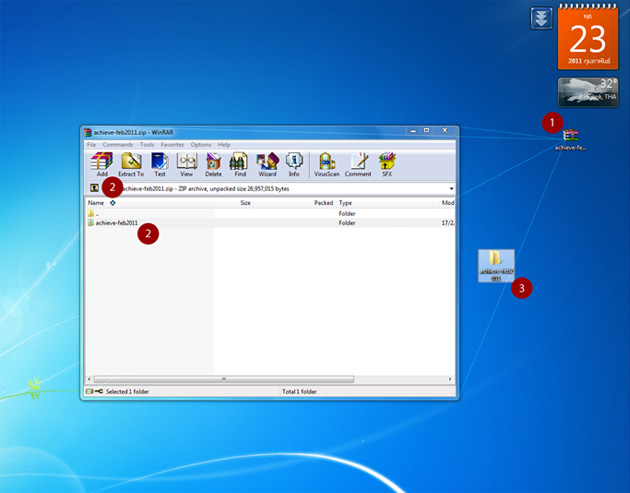Launch the Wizard tool
This screenshot has width=630, height=493.
point(268,164)
